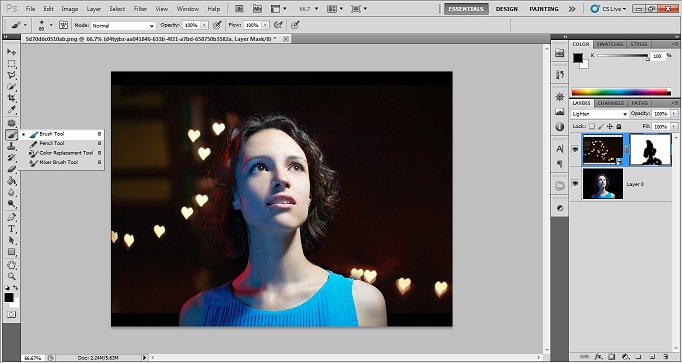
Task: Select the Polygonal Lasso tool
Action: point(11,75)
